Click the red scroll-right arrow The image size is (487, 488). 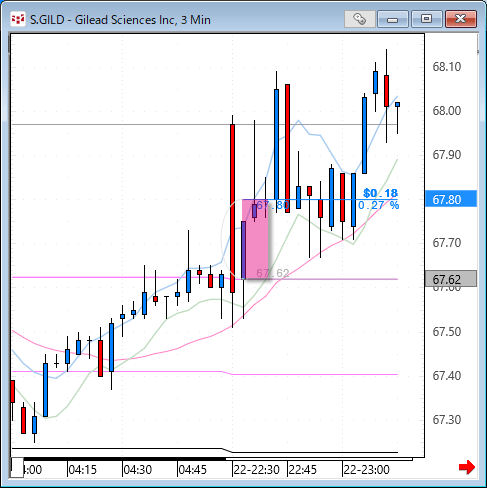[467, 467]
